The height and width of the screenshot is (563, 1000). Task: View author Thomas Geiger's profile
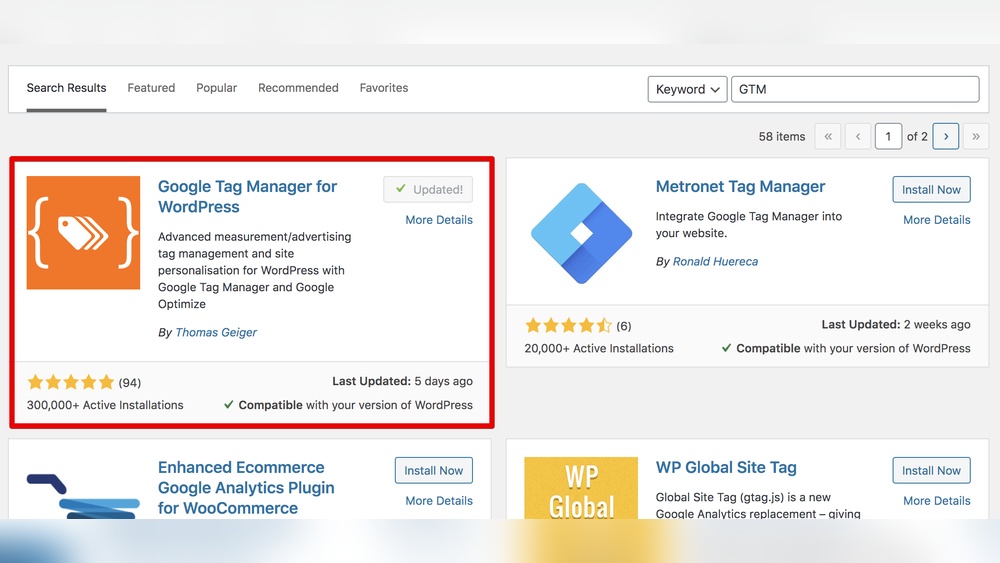pyautogui.click(x=216, y=332)
